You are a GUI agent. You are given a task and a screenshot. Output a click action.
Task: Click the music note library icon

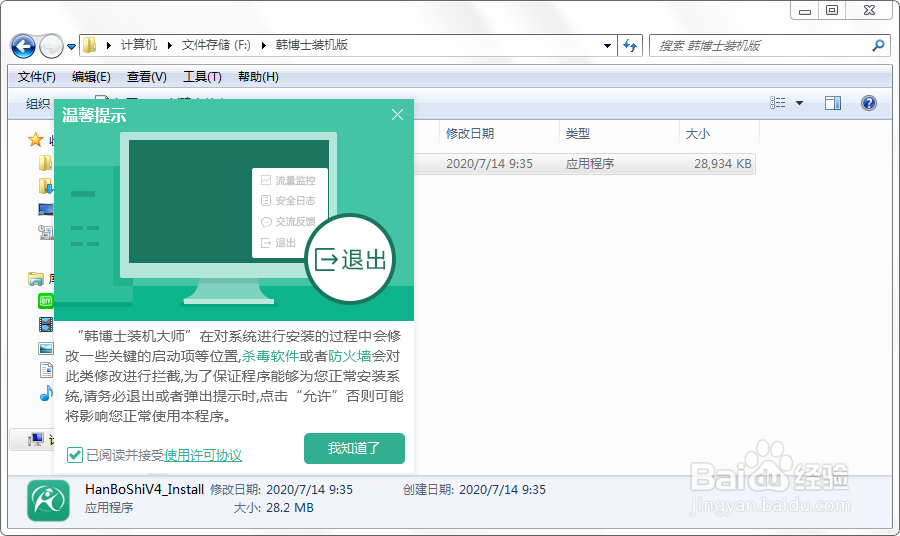click(46, 393)
